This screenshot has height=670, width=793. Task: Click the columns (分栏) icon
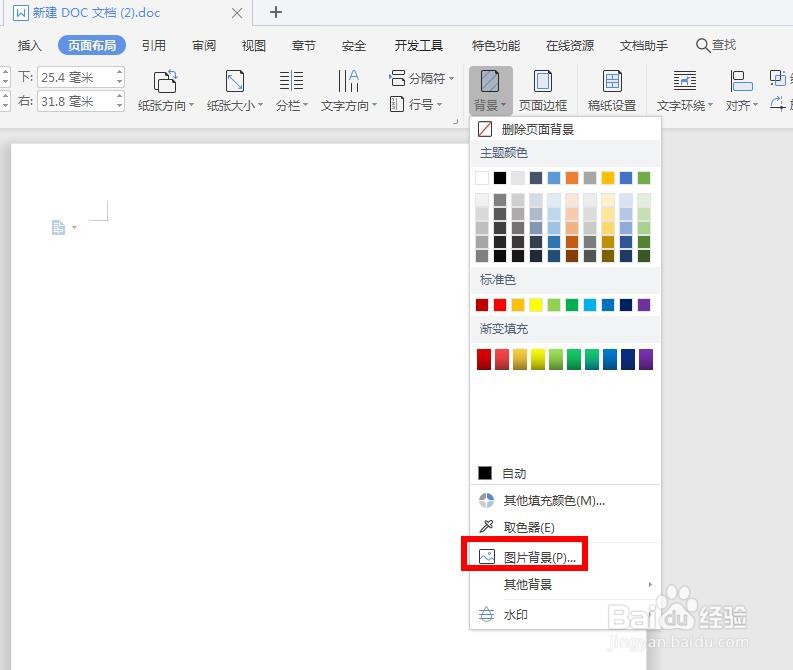pos(291,81)
